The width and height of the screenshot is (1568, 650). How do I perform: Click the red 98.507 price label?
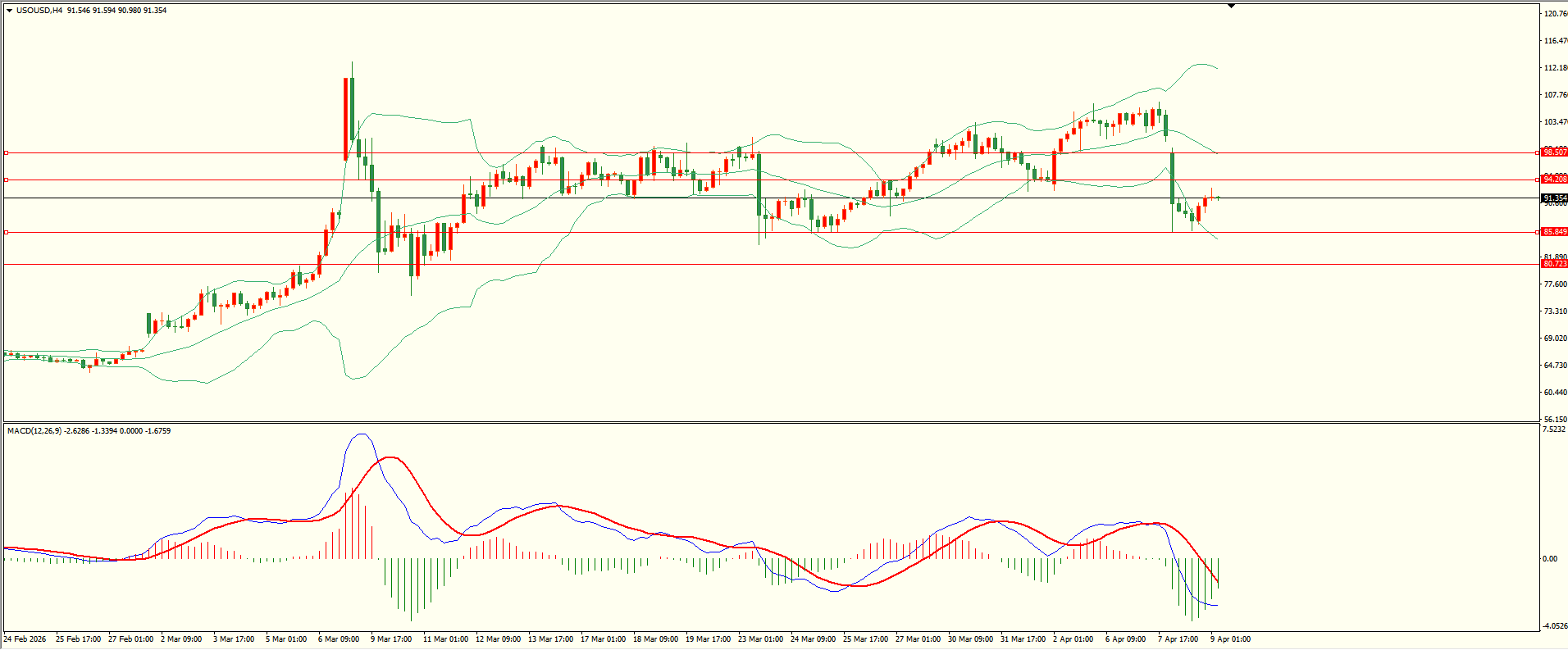1554,152
